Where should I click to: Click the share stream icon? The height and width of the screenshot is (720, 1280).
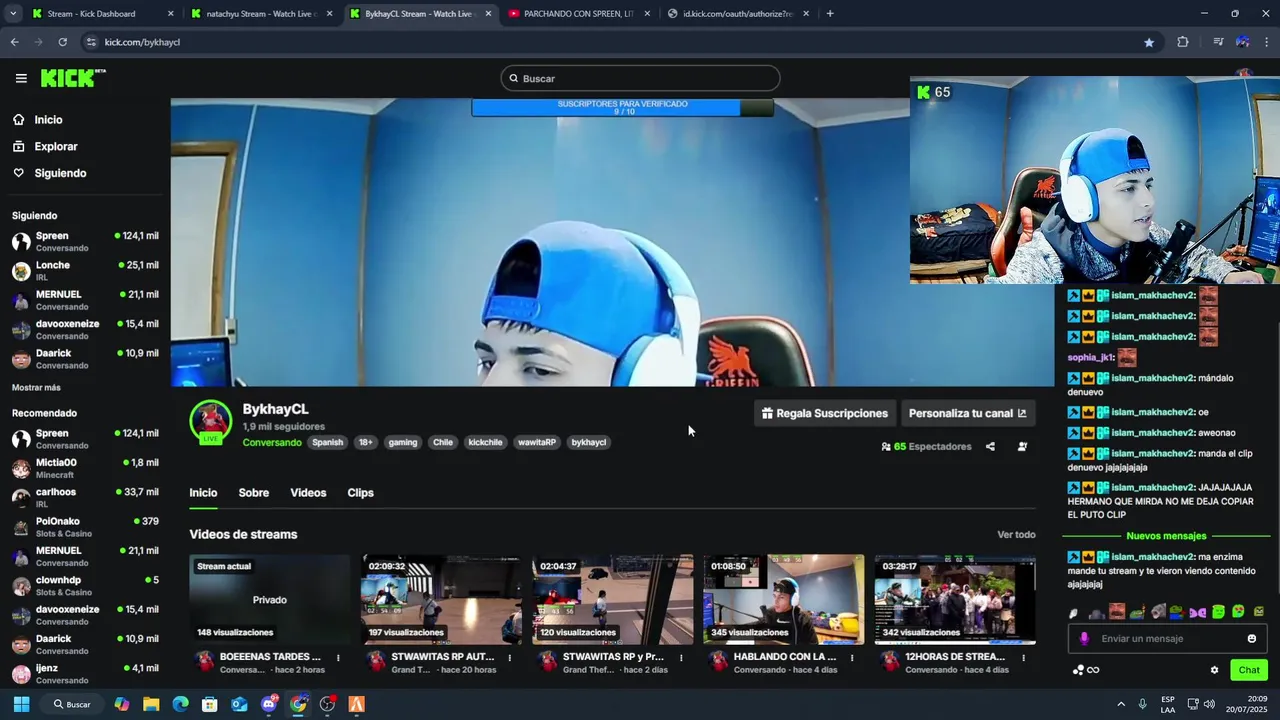pos(990,447)
